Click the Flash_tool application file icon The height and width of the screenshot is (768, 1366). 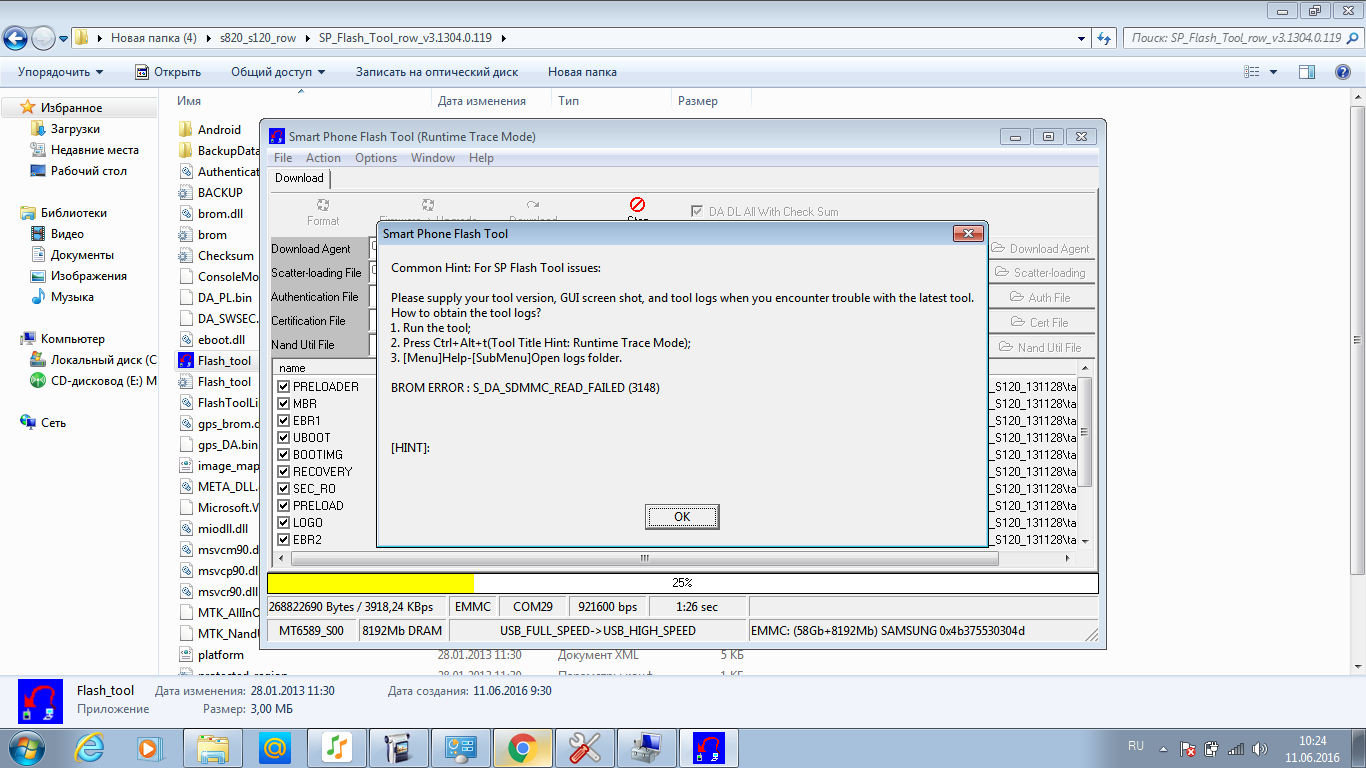[186, 361]
